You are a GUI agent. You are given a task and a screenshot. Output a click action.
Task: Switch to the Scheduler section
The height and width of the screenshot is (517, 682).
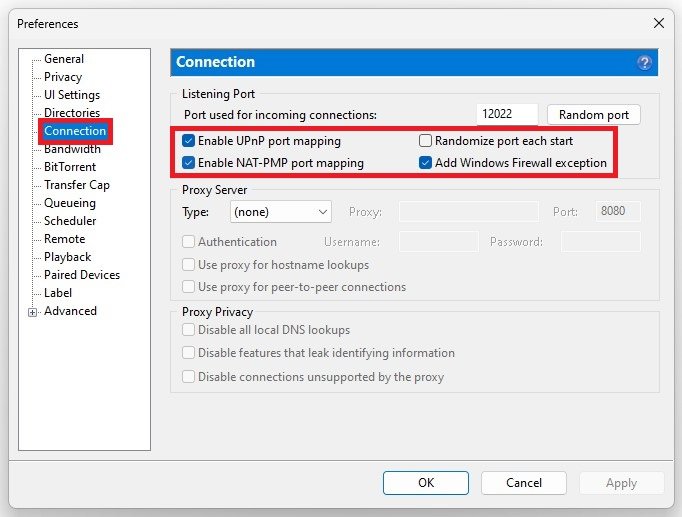pyautogui.click(x=70, y=221)
